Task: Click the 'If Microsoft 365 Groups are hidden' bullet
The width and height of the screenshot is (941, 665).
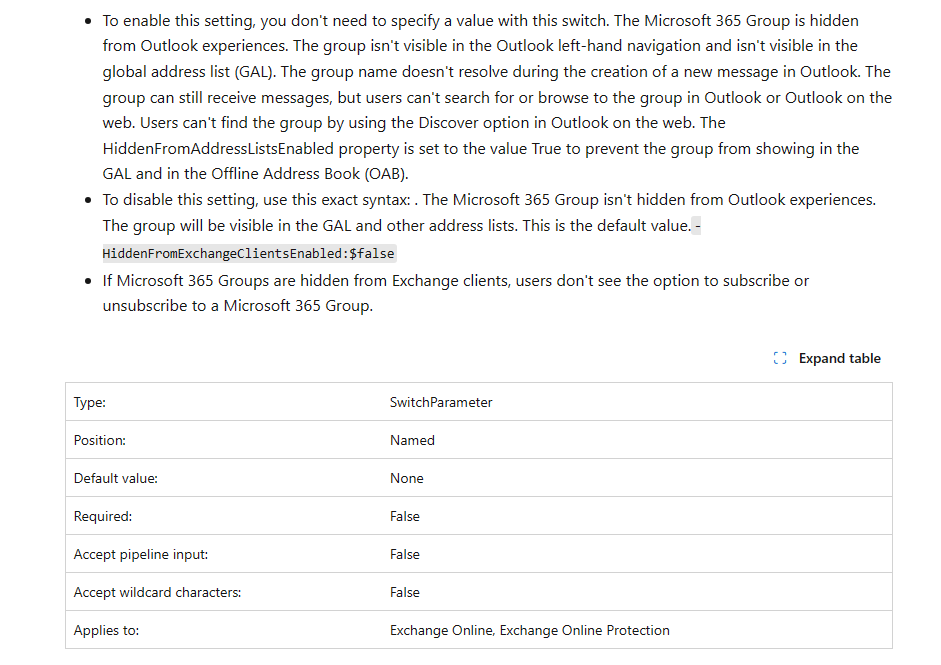Action: pos(455,293)
